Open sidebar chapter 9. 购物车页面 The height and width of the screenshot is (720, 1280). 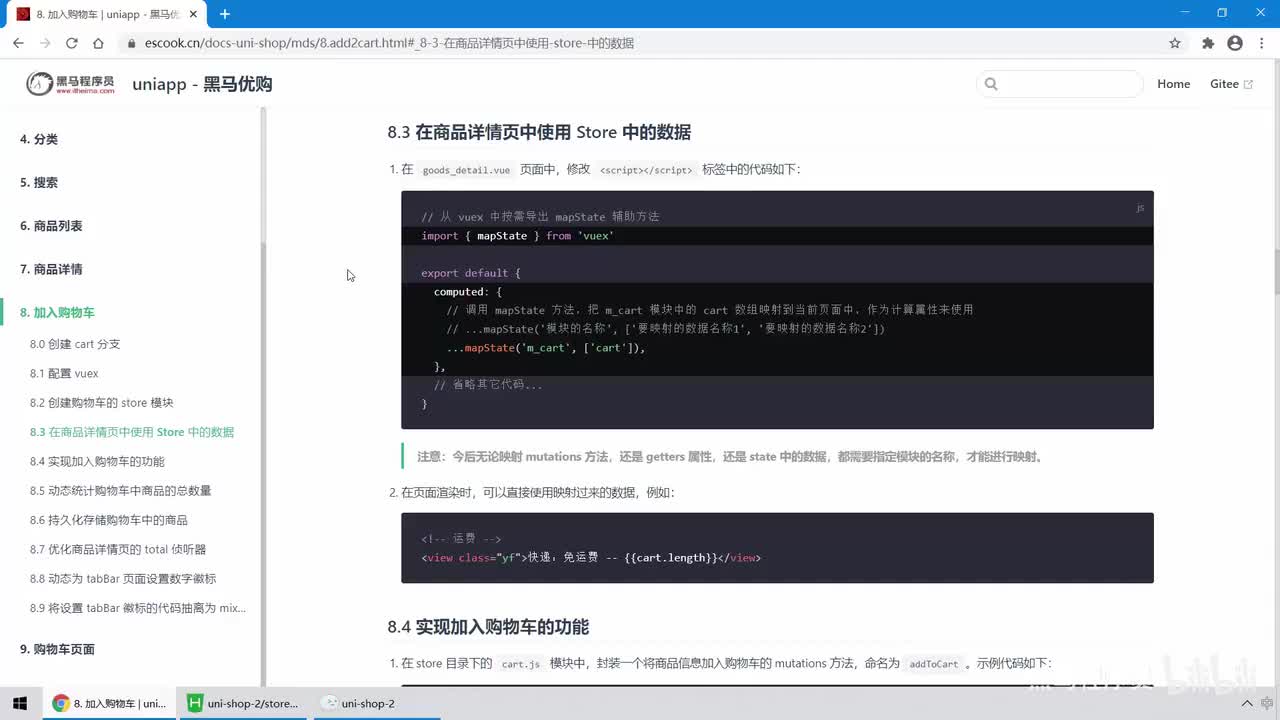coord(57,649)
